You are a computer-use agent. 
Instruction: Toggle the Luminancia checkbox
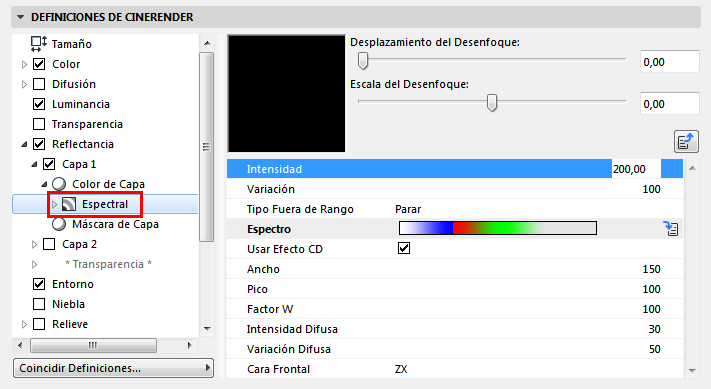(39, 104)
